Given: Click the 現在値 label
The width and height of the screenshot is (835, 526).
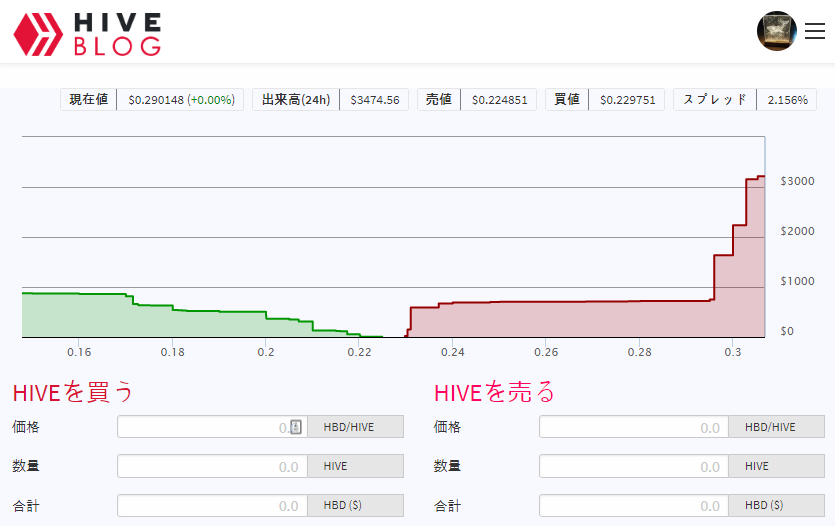Looking at the screenshot, I should [88, 100].
